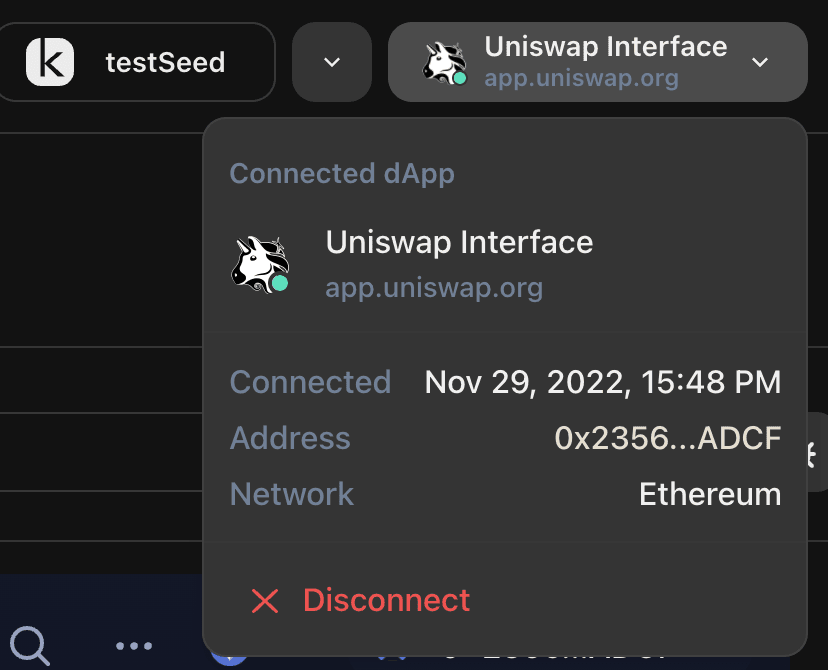Open search with the magnifier icon
828x670 pixels.
(x=30, y=645)
